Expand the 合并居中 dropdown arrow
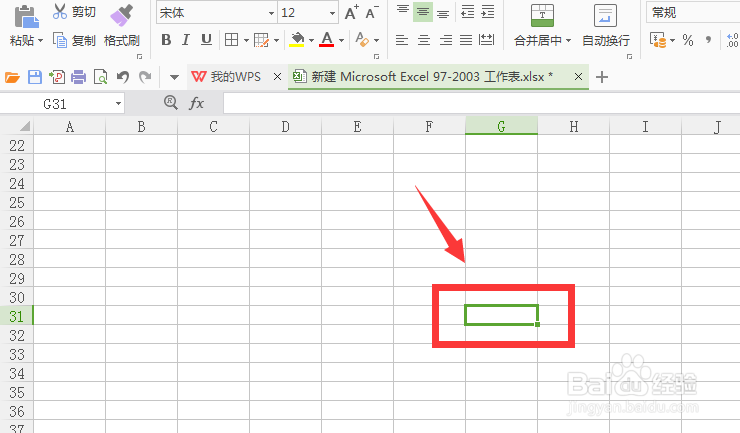The image size is (740, 433). pyautogui.click(x=568, y=41)
